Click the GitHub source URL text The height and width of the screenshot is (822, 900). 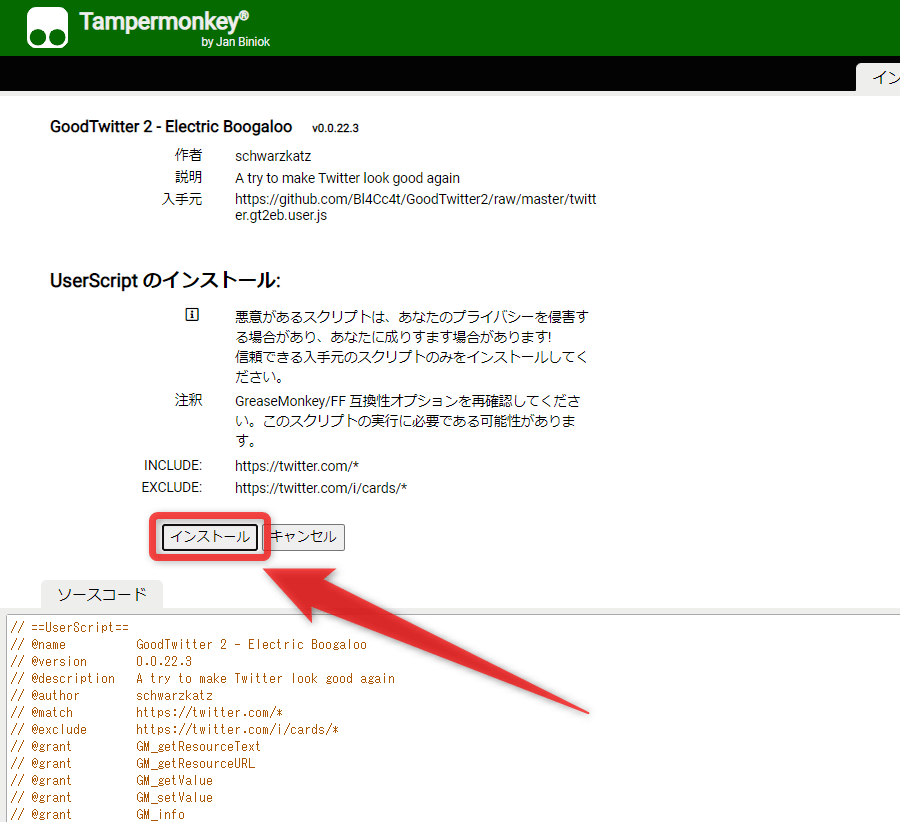click(x=416, y=207)
